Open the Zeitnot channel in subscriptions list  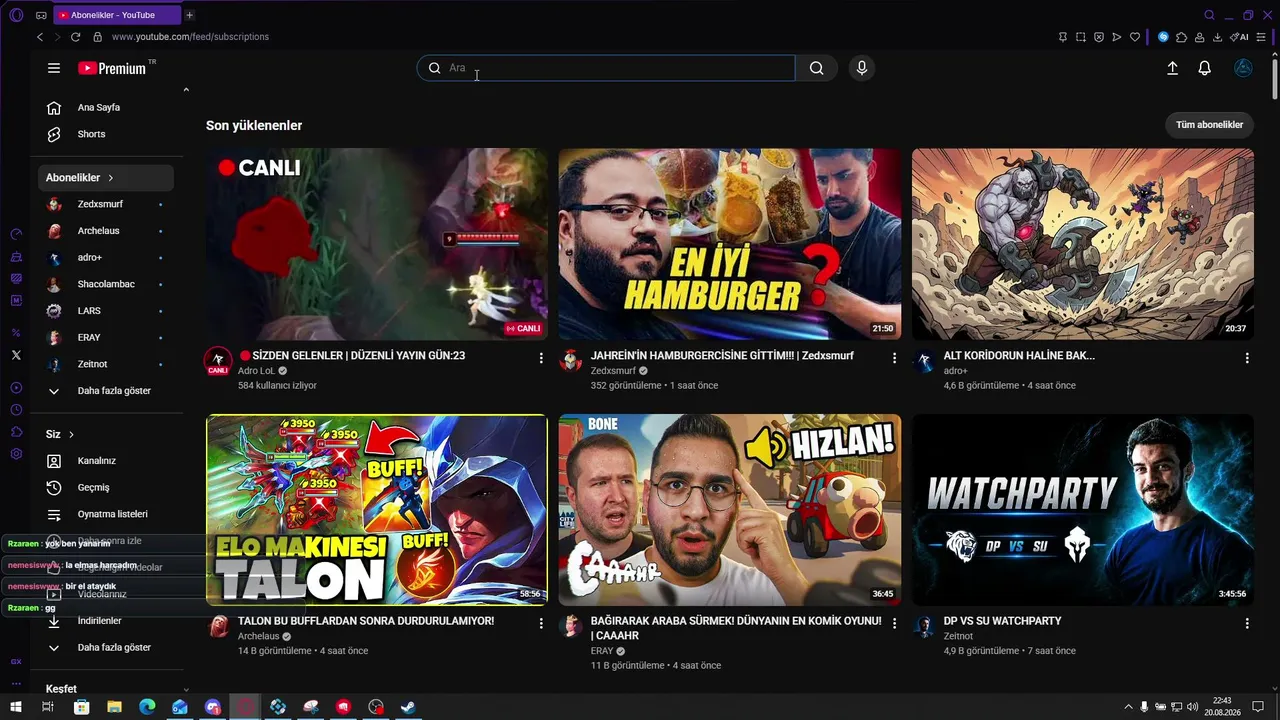pos(106,364)
